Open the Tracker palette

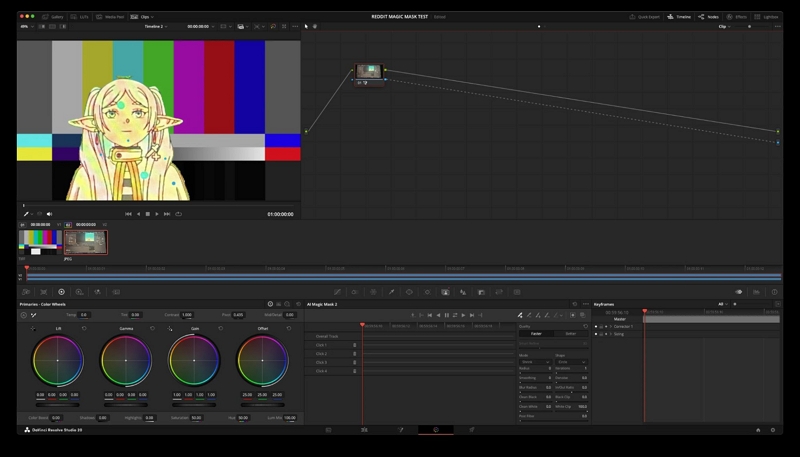pyautogui.click(x=428, y=292)
